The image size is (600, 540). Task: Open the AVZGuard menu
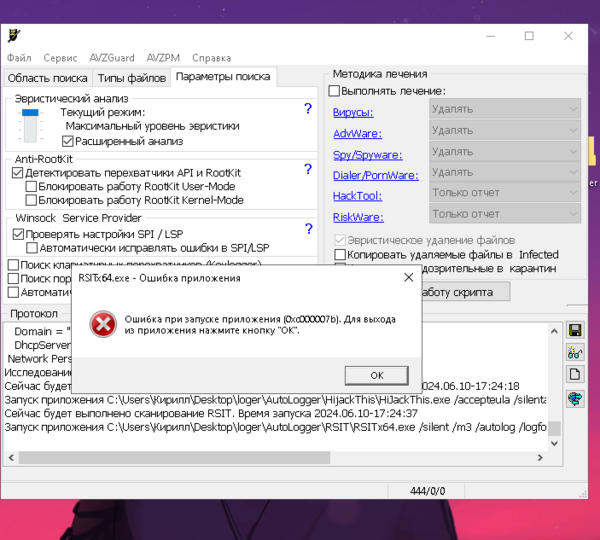pyautogui.click(x=112, y=58)
